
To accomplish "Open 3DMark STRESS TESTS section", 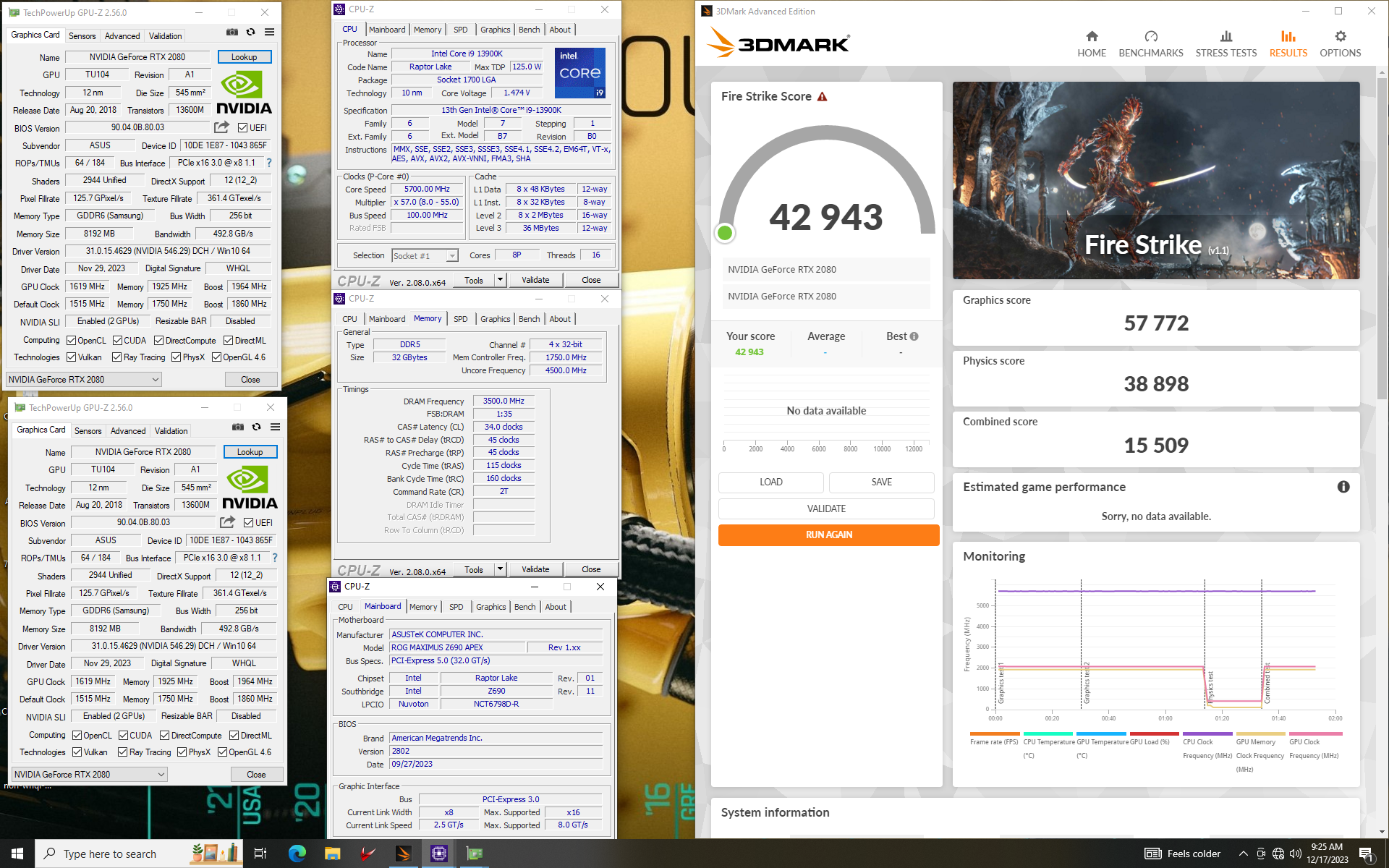I will (1226, 44).
